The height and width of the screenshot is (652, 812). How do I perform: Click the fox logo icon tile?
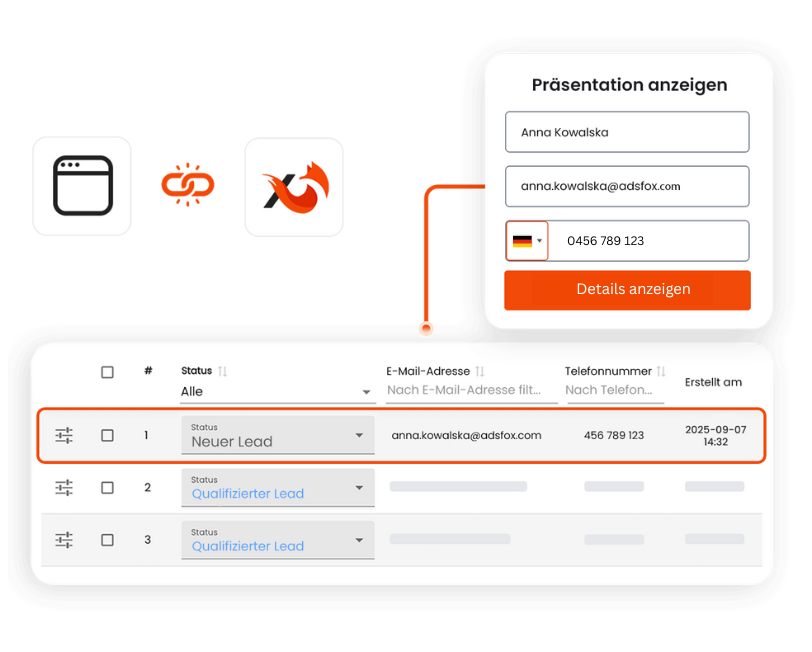294,187
